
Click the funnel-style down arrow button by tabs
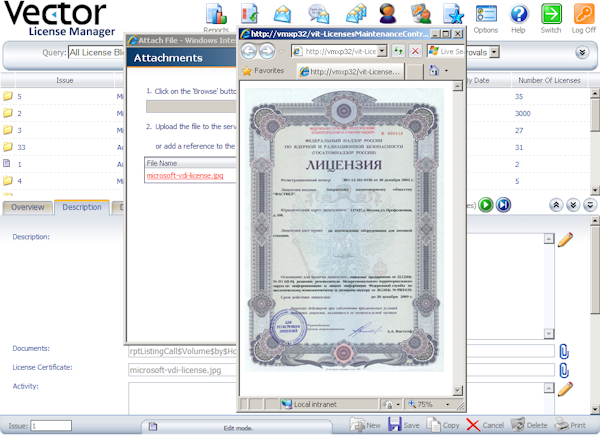coord(590,205)
